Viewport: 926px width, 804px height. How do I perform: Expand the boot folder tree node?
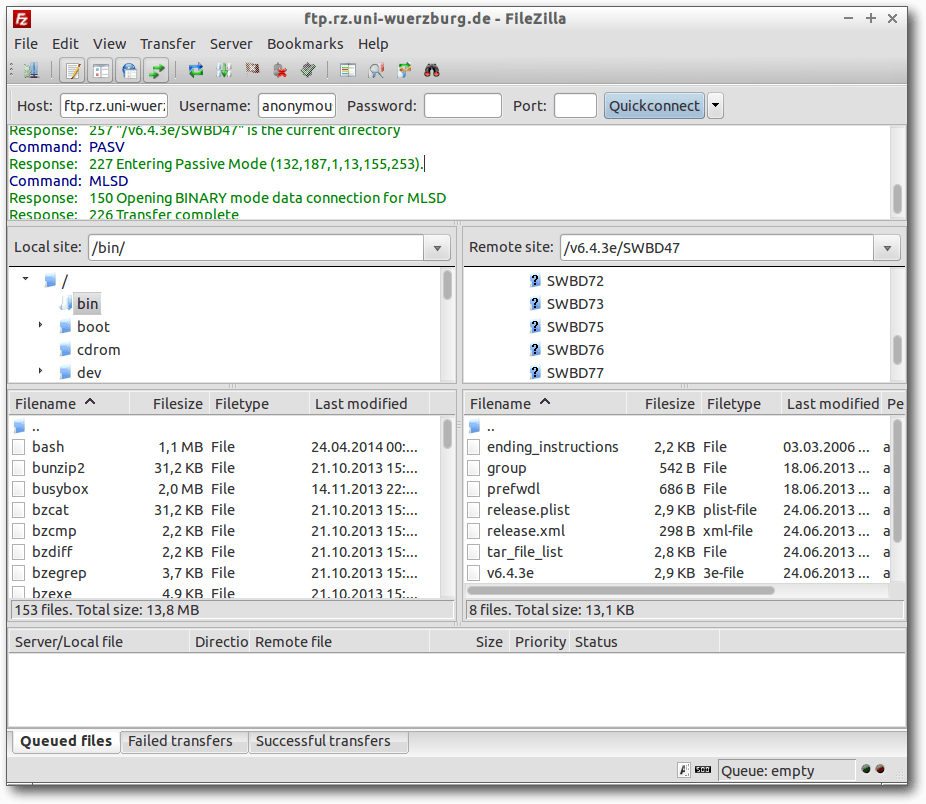pyautogui.click(x=40, y=324)
